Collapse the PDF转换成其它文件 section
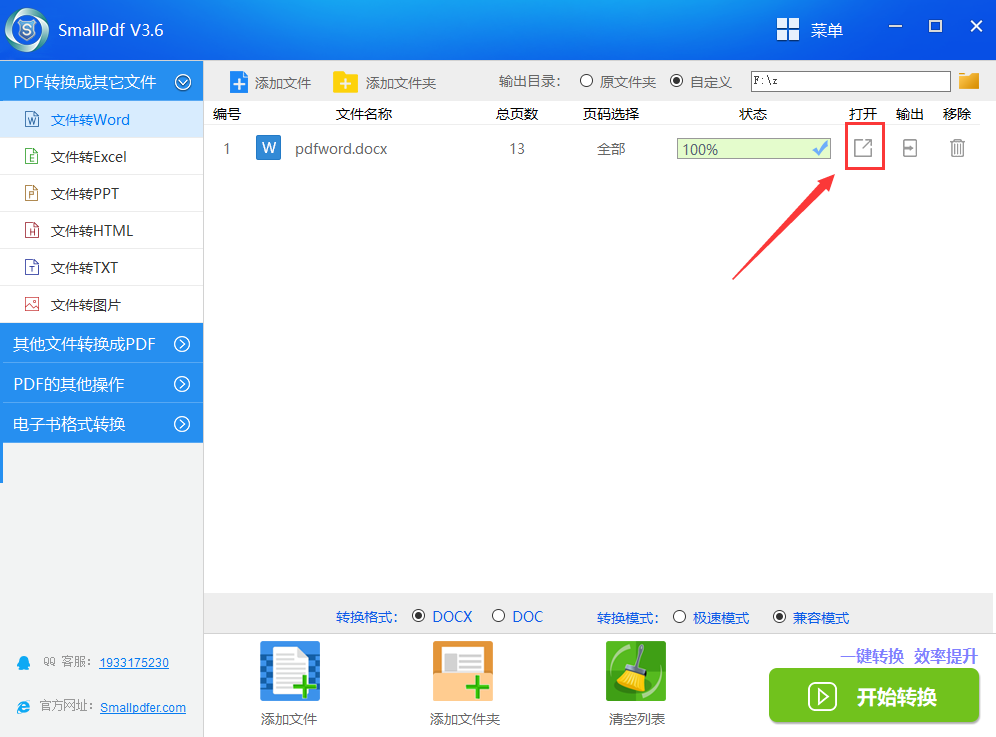 point(183,82)
